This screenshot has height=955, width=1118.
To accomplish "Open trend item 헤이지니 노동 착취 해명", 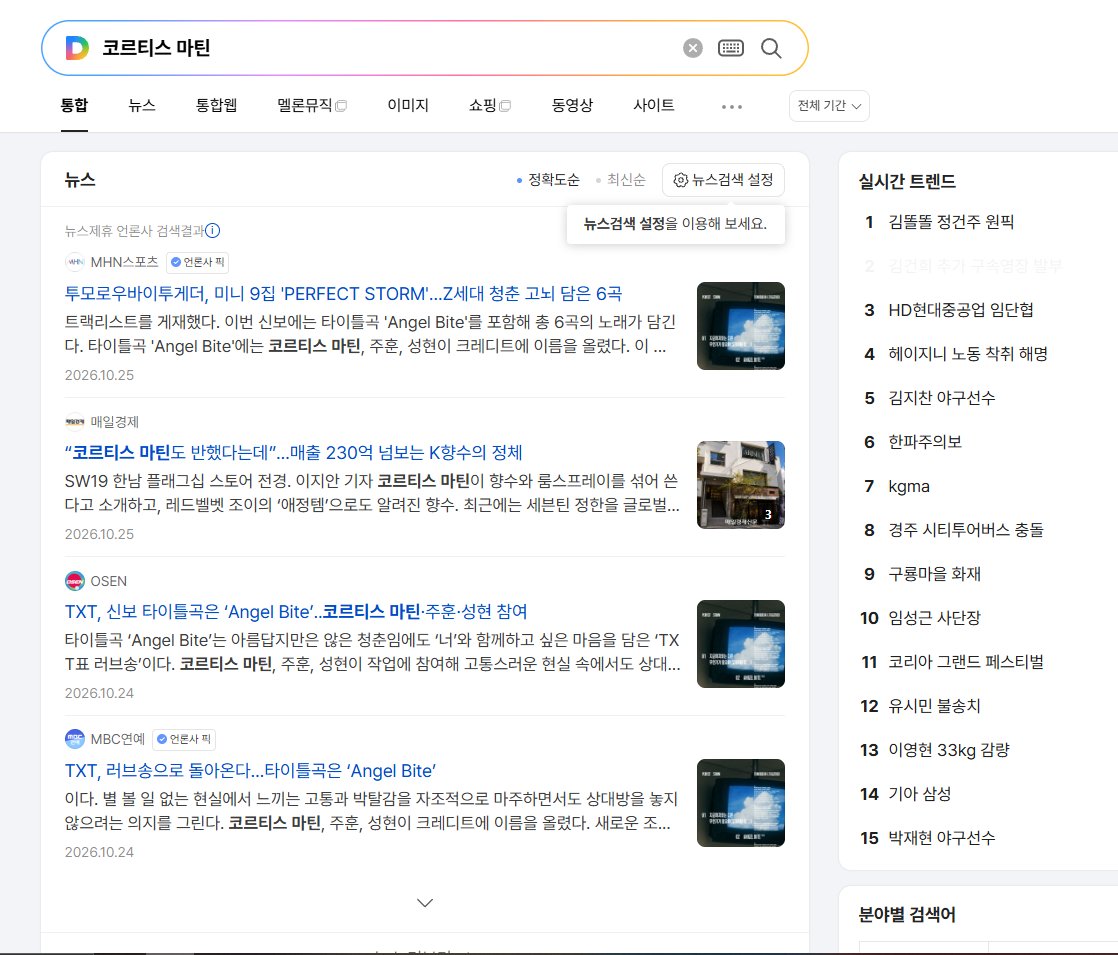I will click(968, 354).
